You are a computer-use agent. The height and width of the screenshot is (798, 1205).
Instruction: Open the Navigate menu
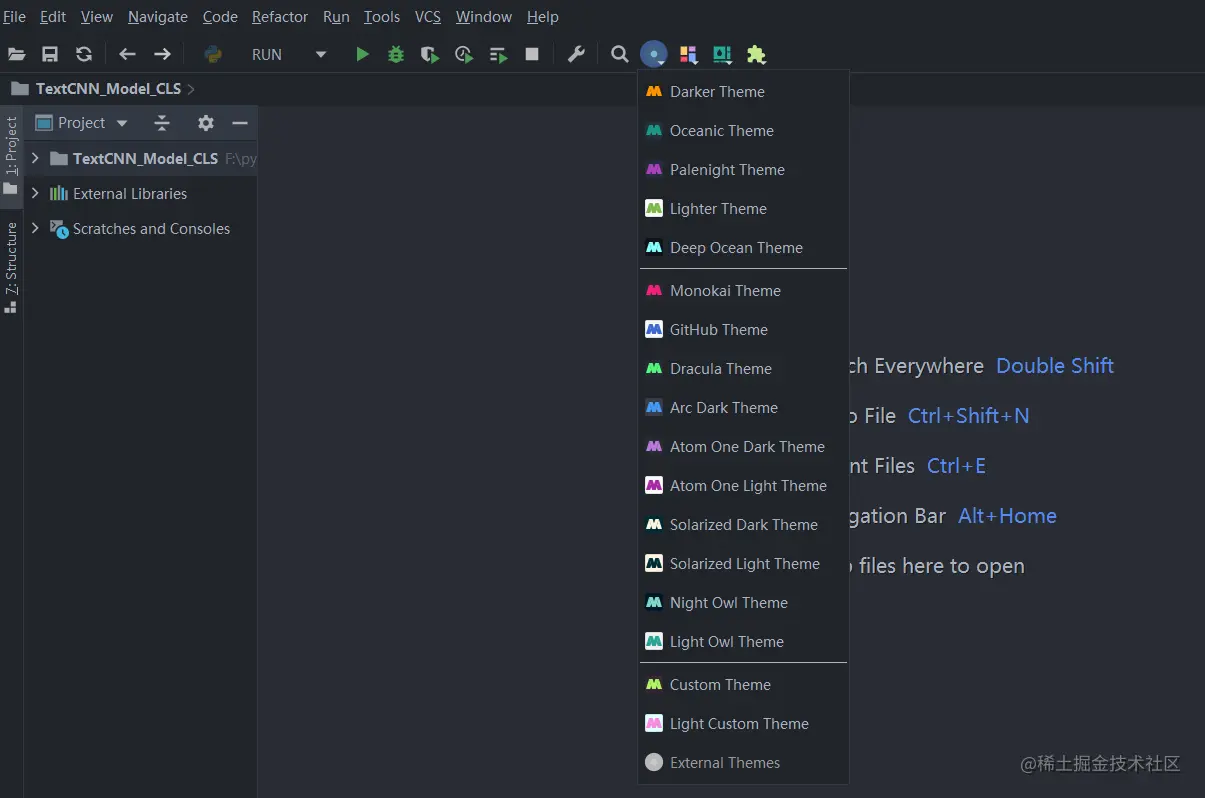tap(158, 17)
